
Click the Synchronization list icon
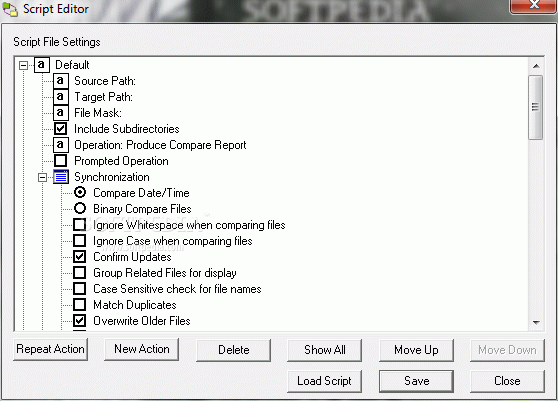pos(61,177)
